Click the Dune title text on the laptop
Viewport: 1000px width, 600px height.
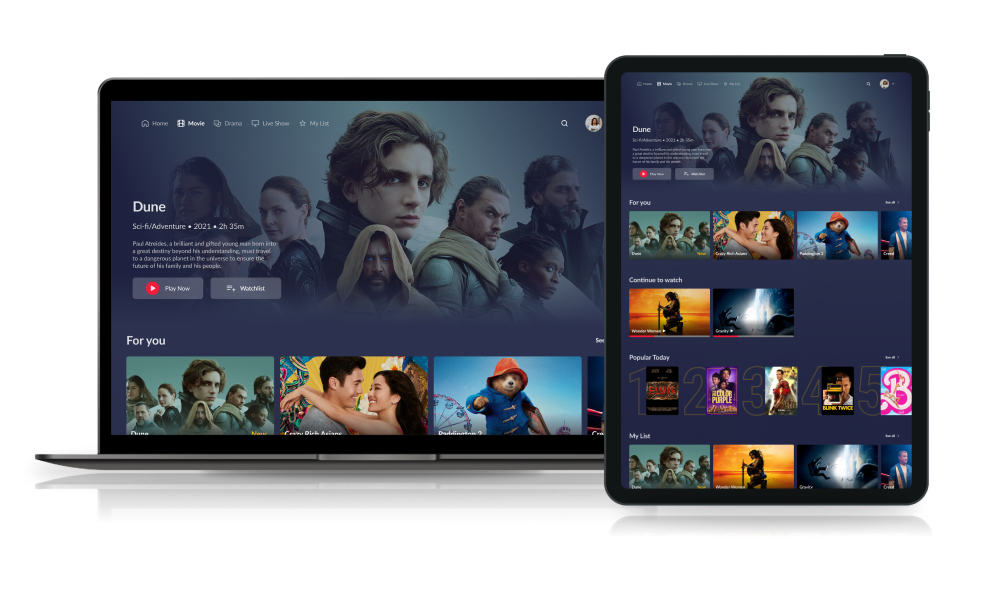click(x=149, y=207)
